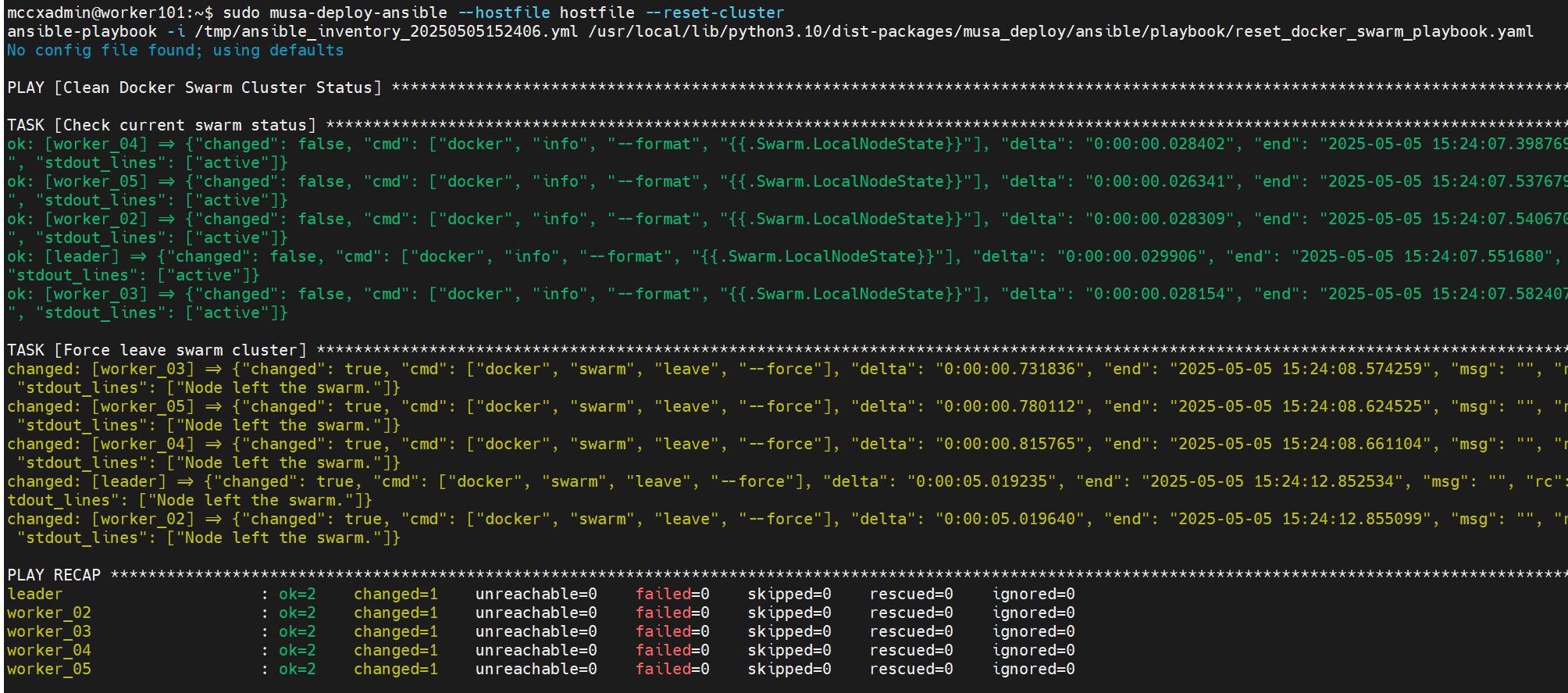Click 'worker_05' host name in recap

49,669
